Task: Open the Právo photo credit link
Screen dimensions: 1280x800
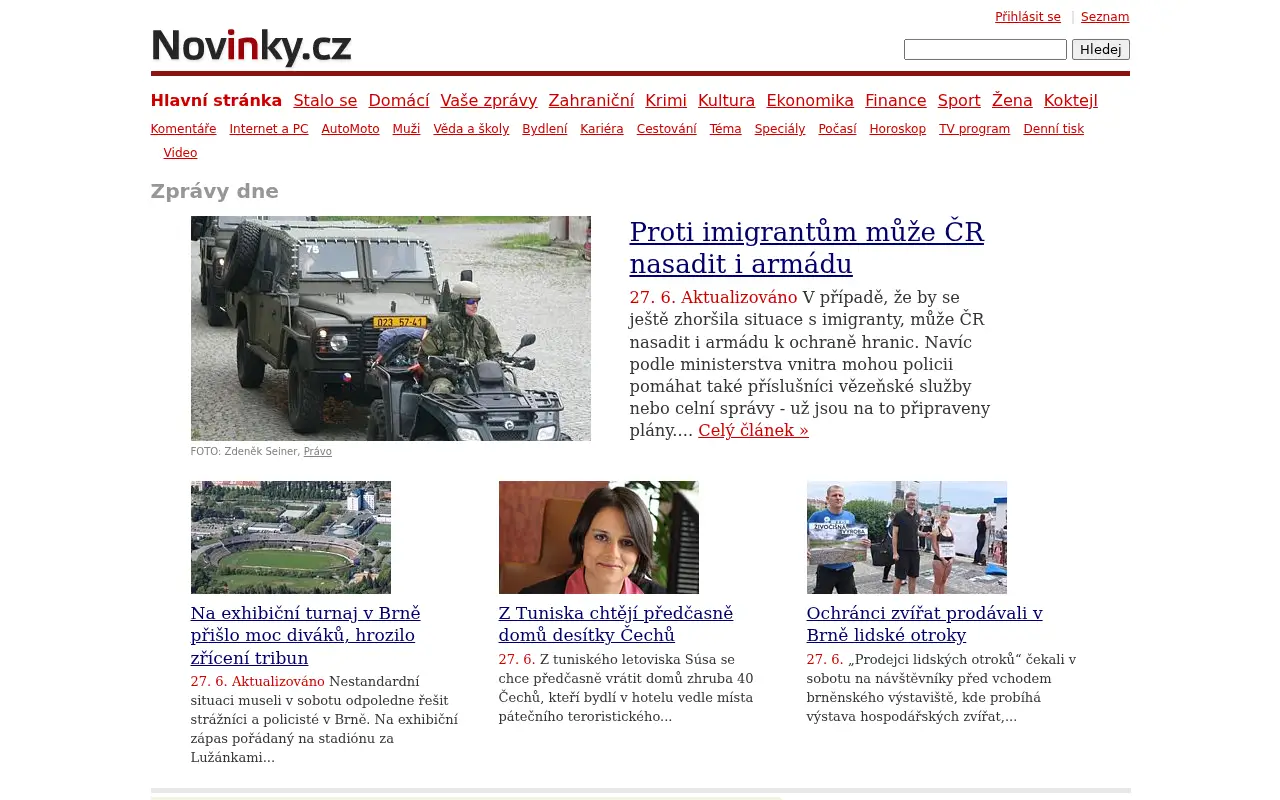Action: click(x=318, y=452)
